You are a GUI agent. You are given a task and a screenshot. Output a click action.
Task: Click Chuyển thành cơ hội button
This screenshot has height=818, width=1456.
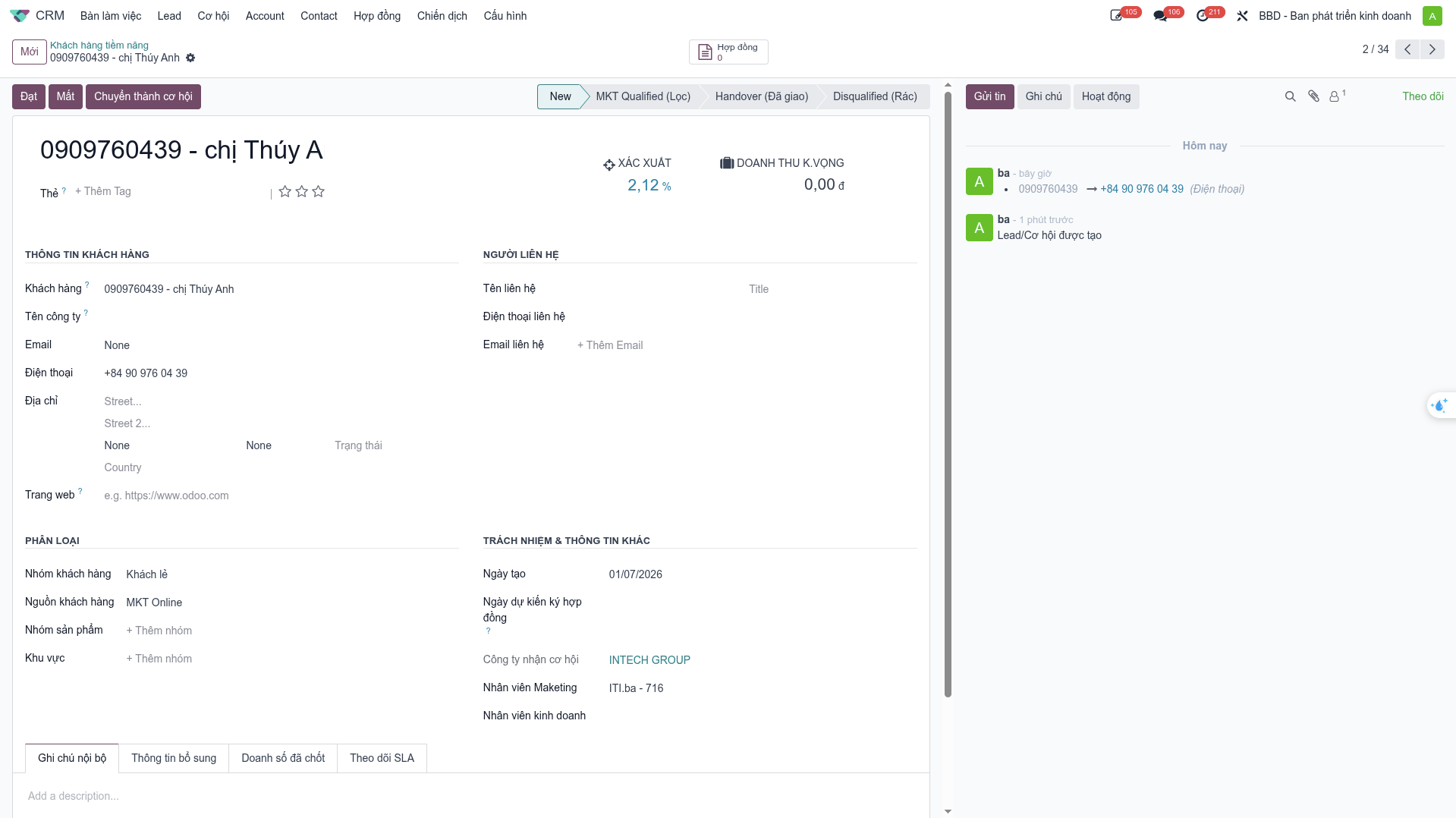[x=143, y=96]
